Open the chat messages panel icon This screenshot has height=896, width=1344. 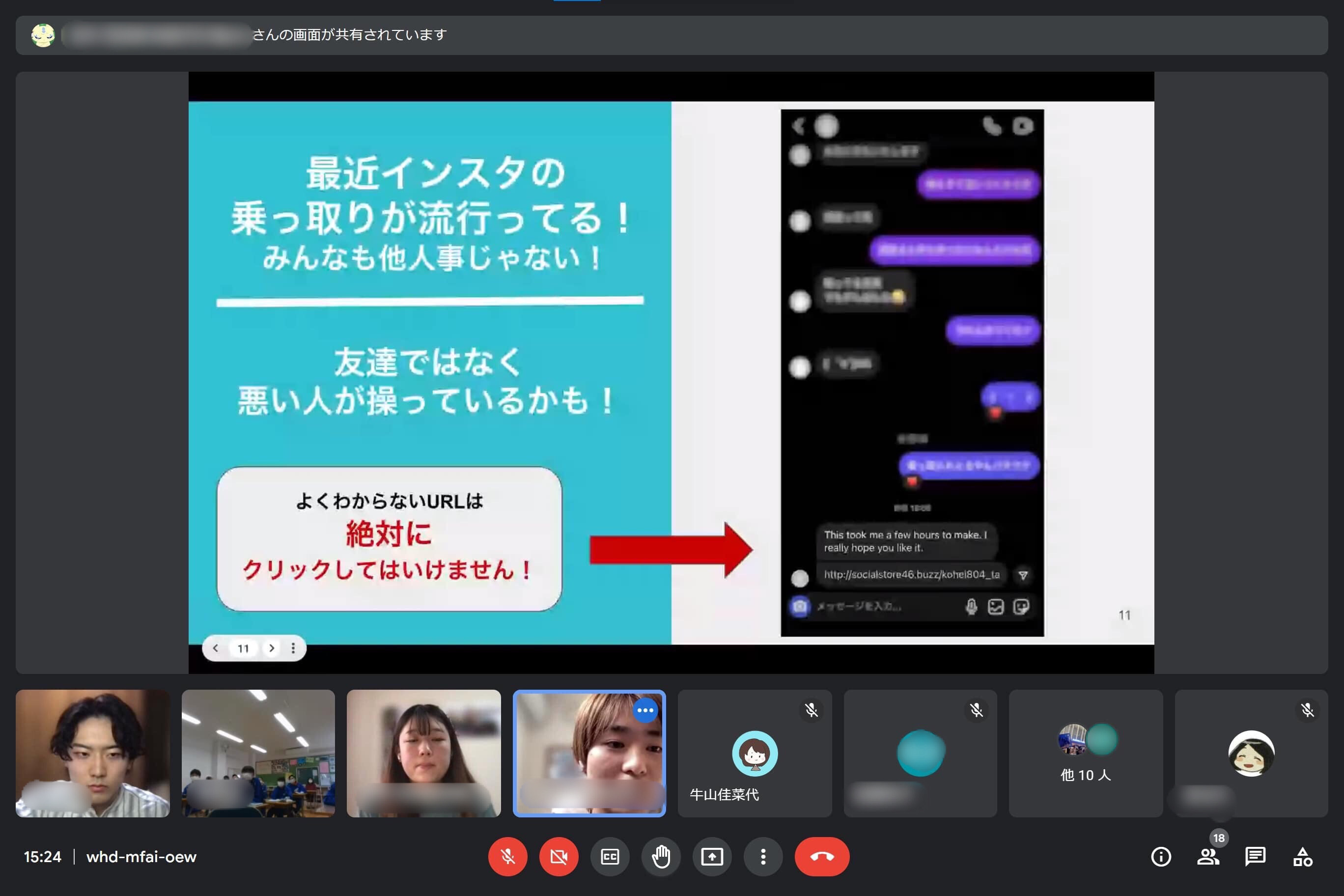pos(1255,856)
